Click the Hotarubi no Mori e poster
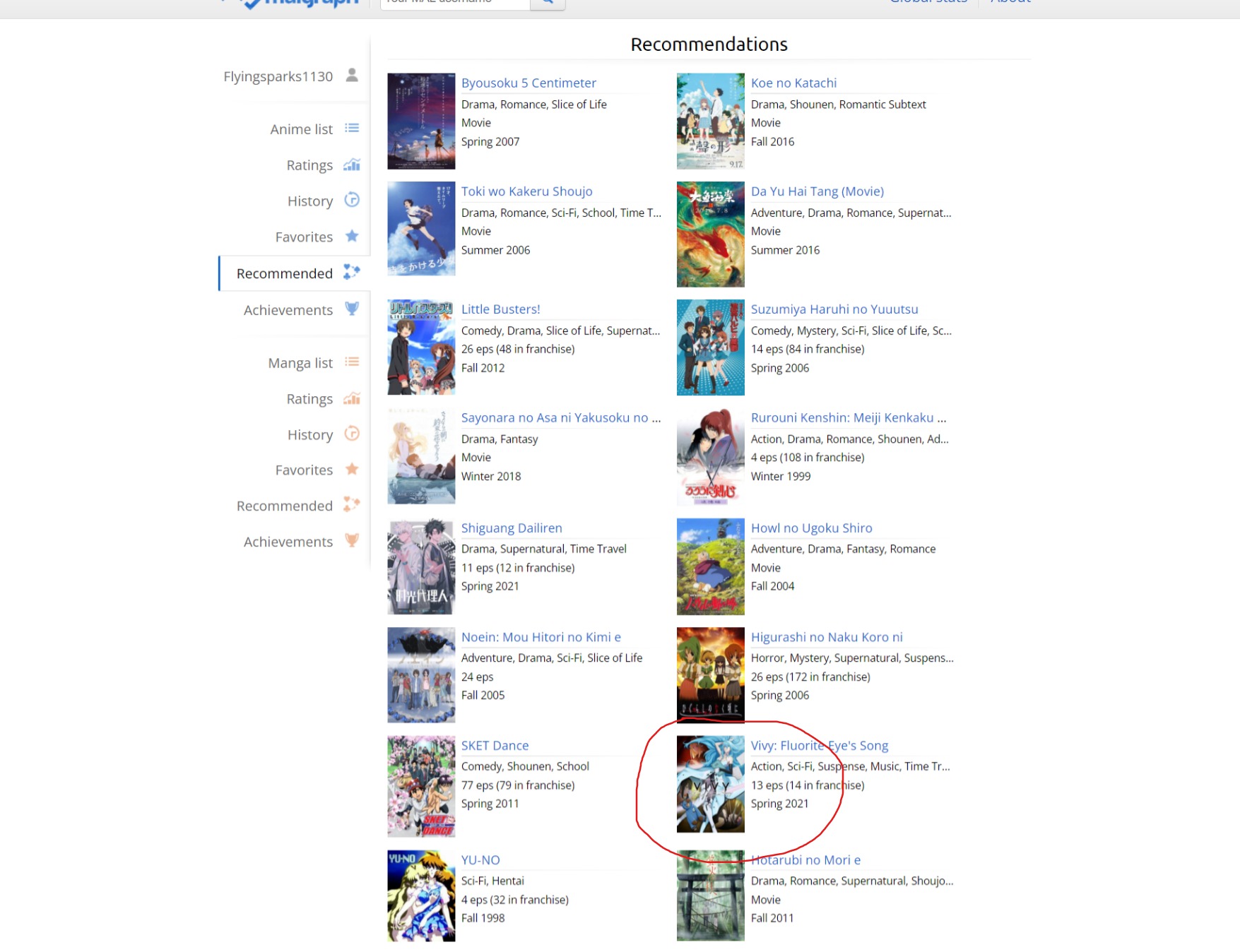This screenshot has width=1240, height=952. (x=711, y=896)
